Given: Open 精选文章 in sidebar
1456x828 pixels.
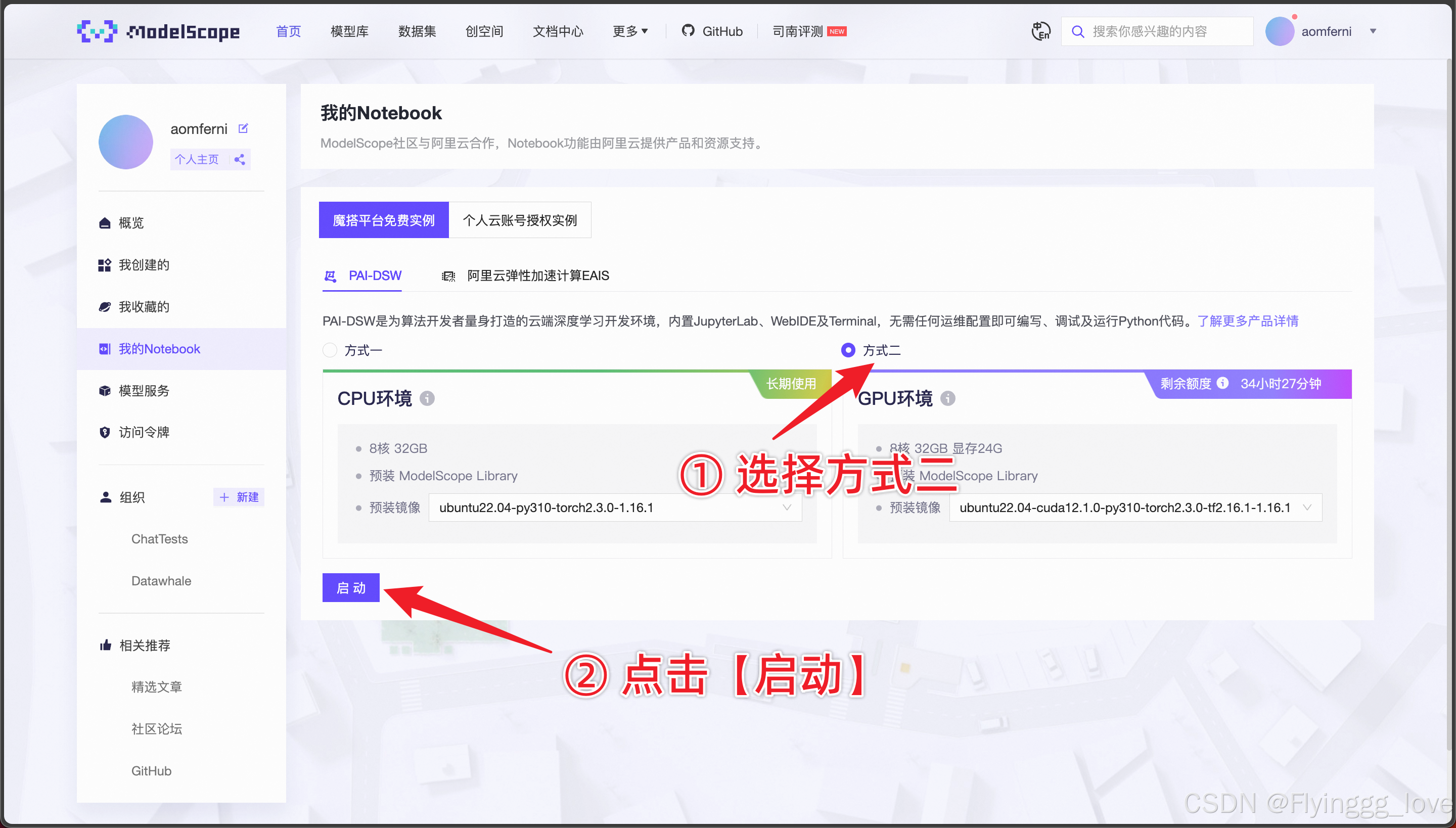Looking at the screenshot, I should point(157,687).
